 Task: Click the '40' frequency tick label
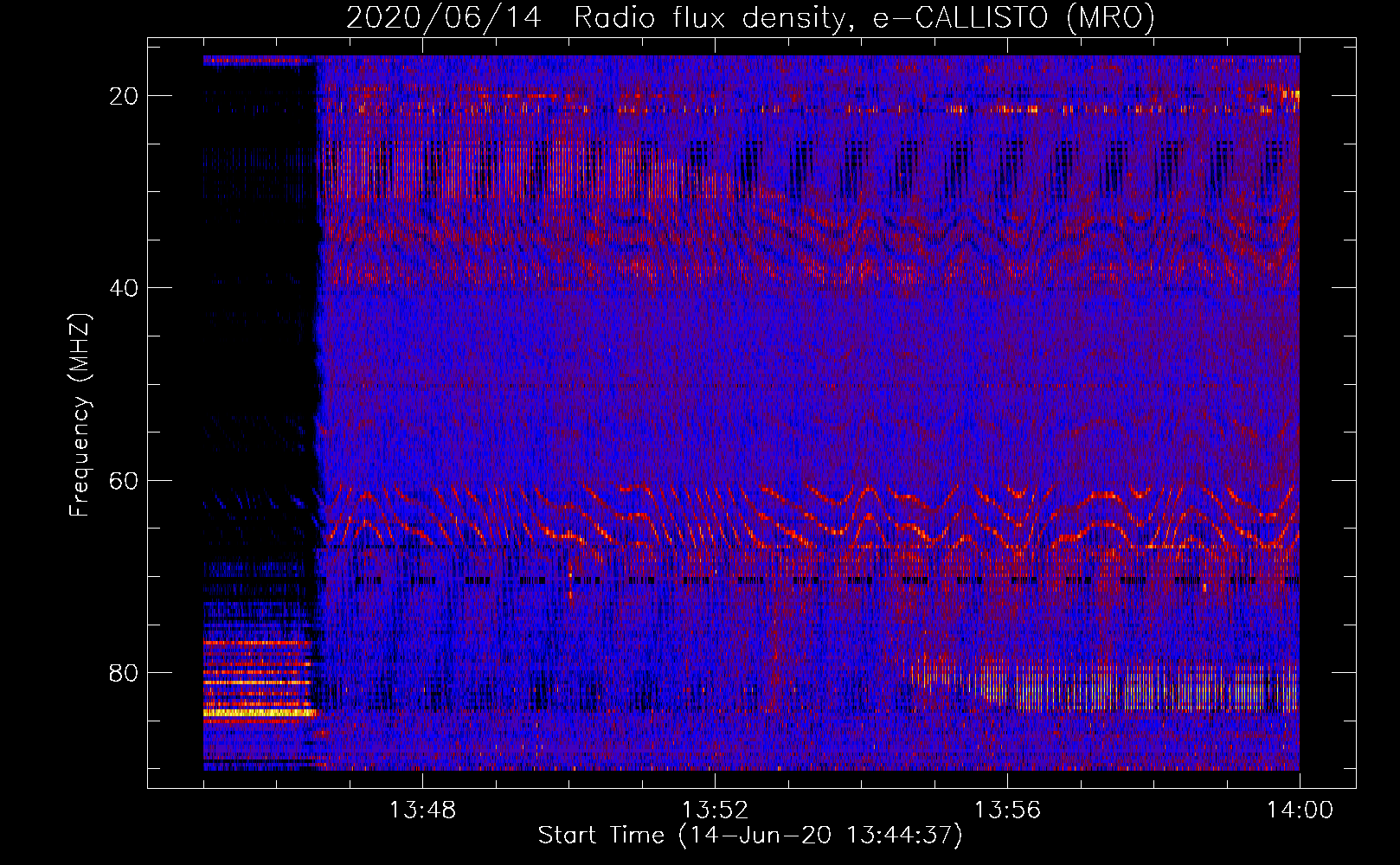point(125,288)
